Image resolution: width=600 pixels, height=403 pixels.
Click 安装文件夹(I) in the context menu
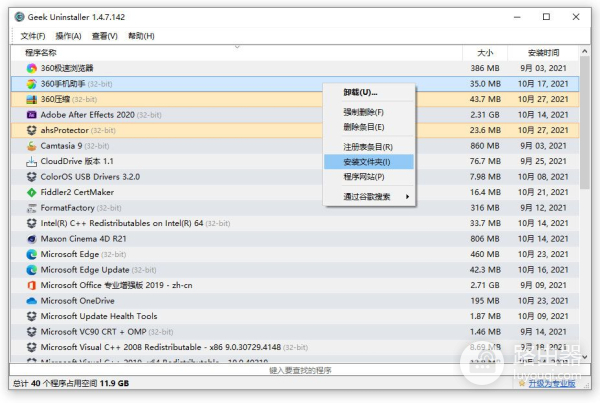pyautogui.click(x=369, y=162)
